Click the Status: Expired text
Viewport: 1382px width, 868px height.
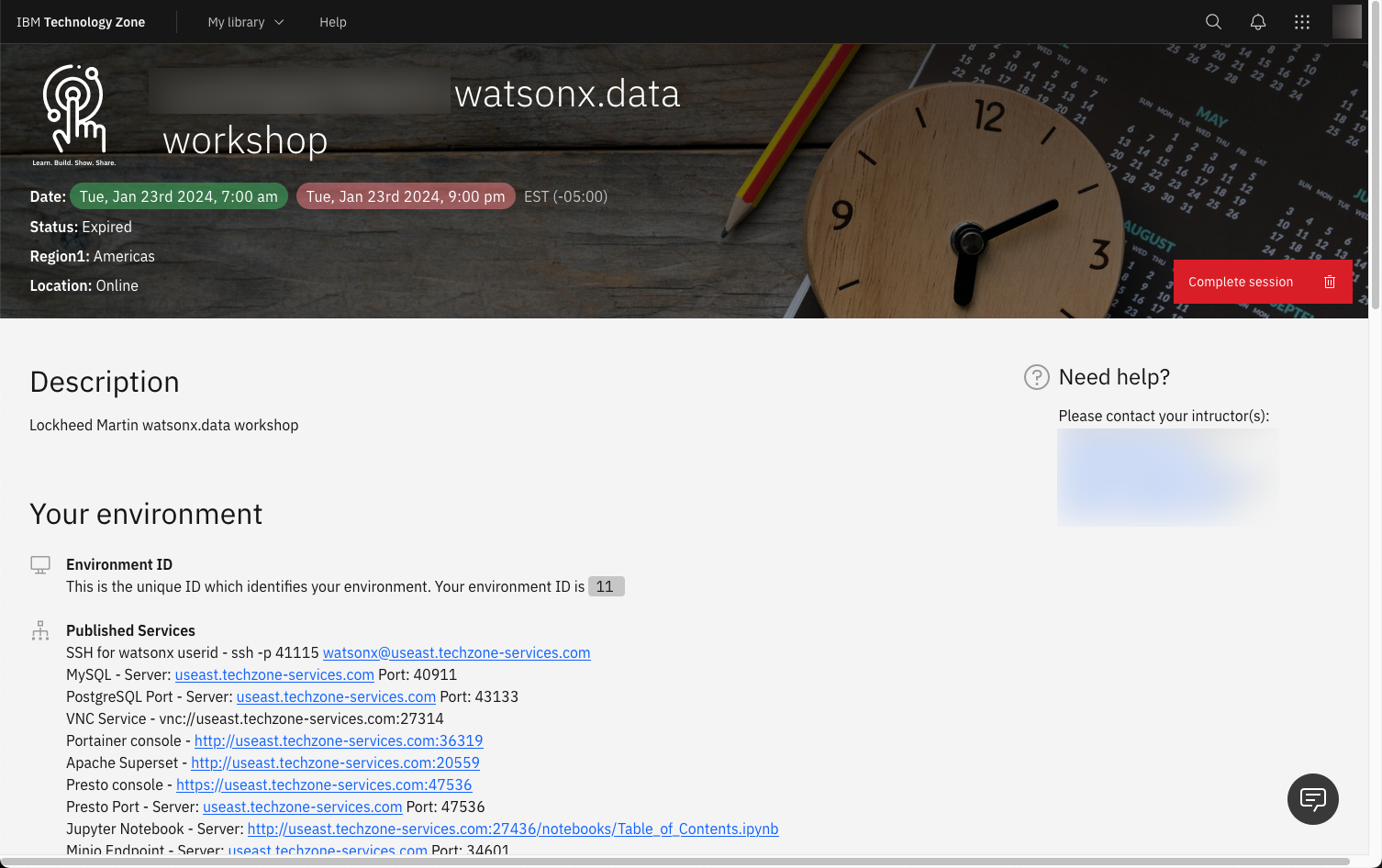click(x=81, y=227)
